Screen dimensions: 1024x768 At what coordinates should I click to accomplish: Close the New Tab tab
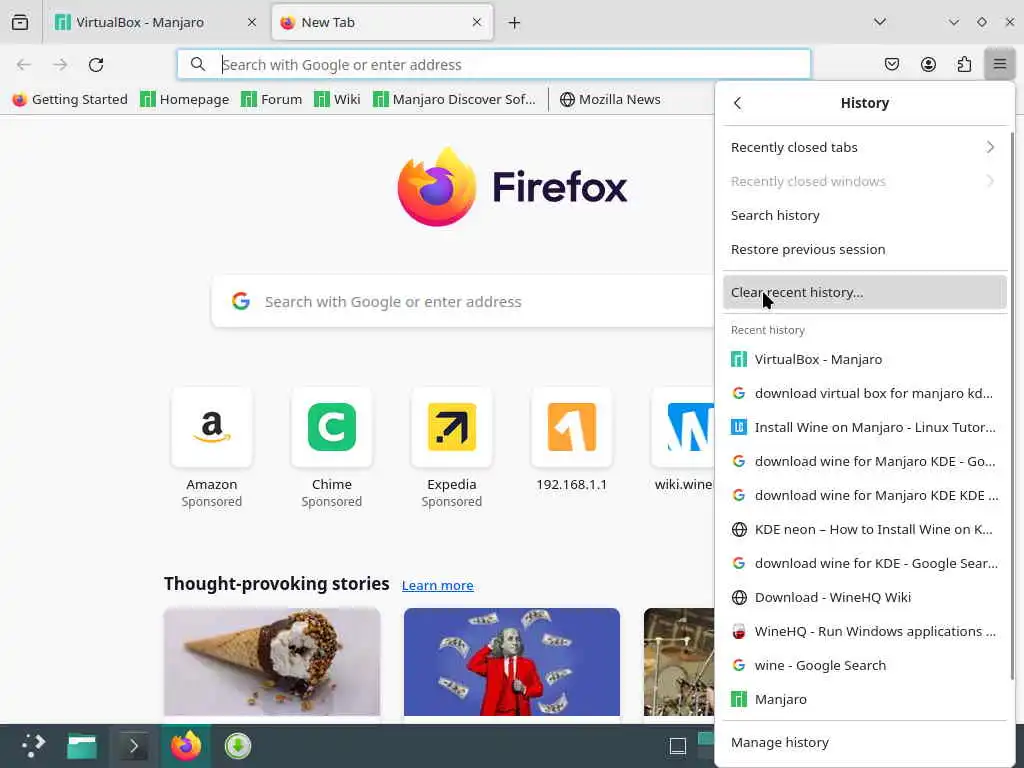[477, 22]
